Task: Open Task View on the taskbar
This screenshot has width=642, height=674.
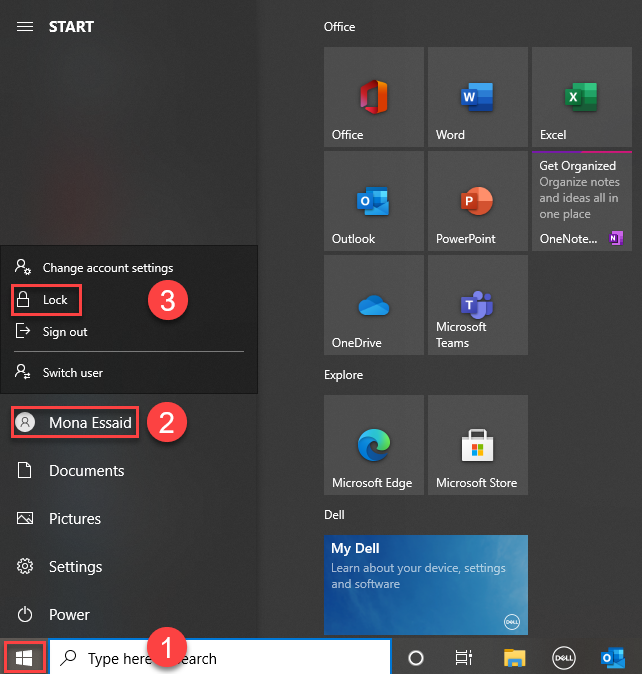Action: (x=464, y=658)
